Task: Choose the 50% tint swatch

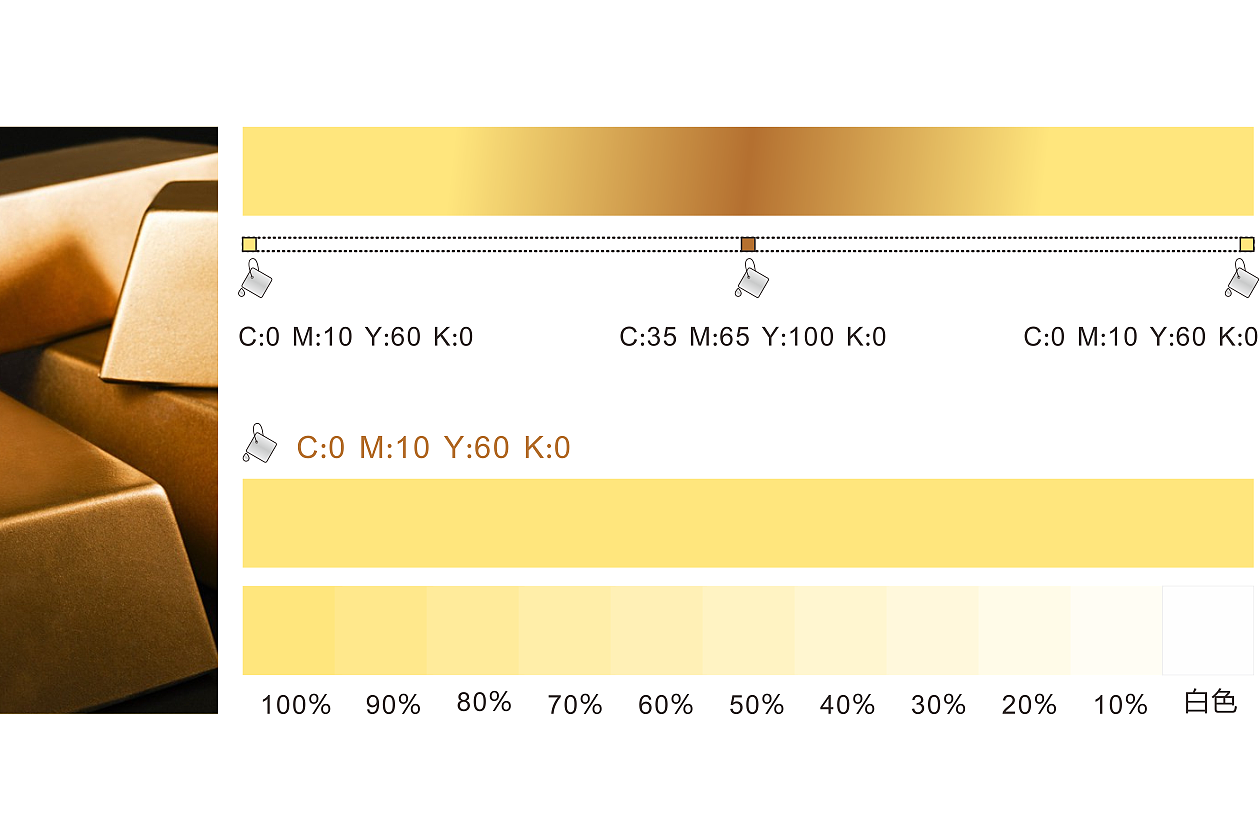Action: coord(749,630)
